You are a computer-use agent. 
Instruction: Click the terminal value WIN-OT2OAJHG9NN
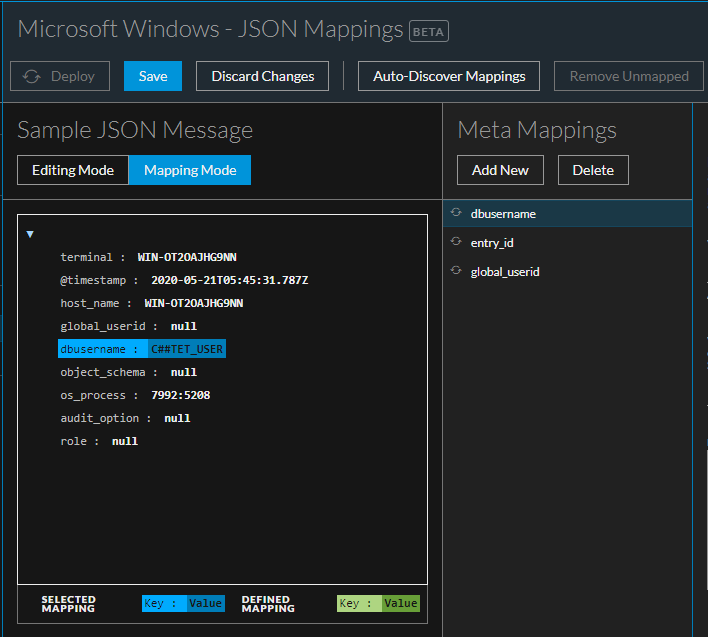187,257
